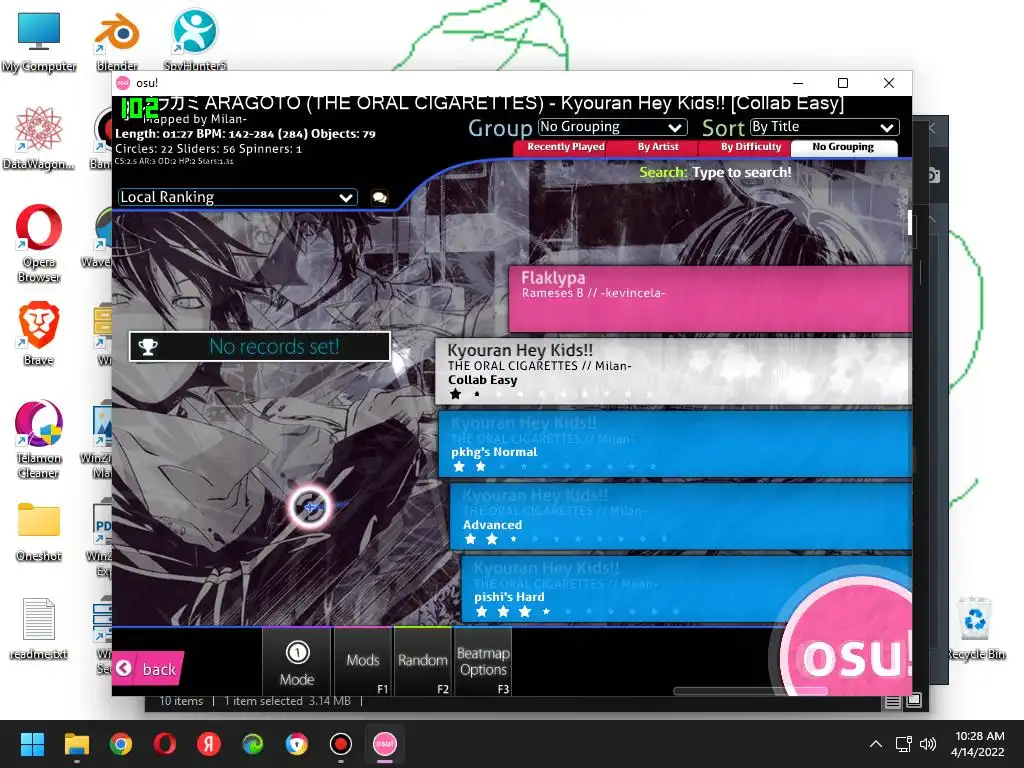This screenshot has height=768, width=1024.
Task: Open the Mode selector button
Action: coord(297,662)
